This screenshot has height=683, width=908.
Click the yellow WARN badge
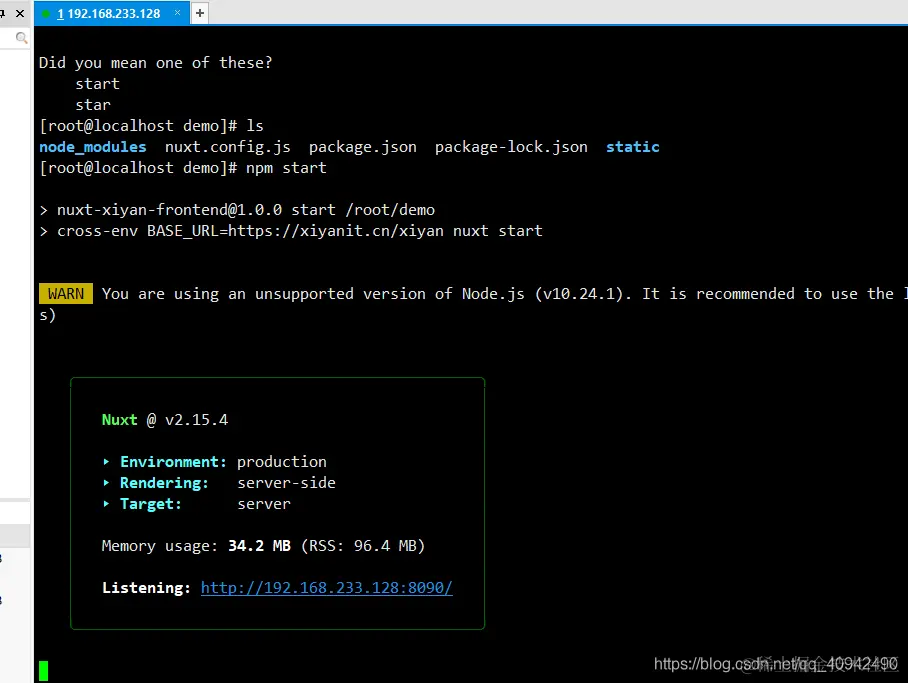click(65, 294)
